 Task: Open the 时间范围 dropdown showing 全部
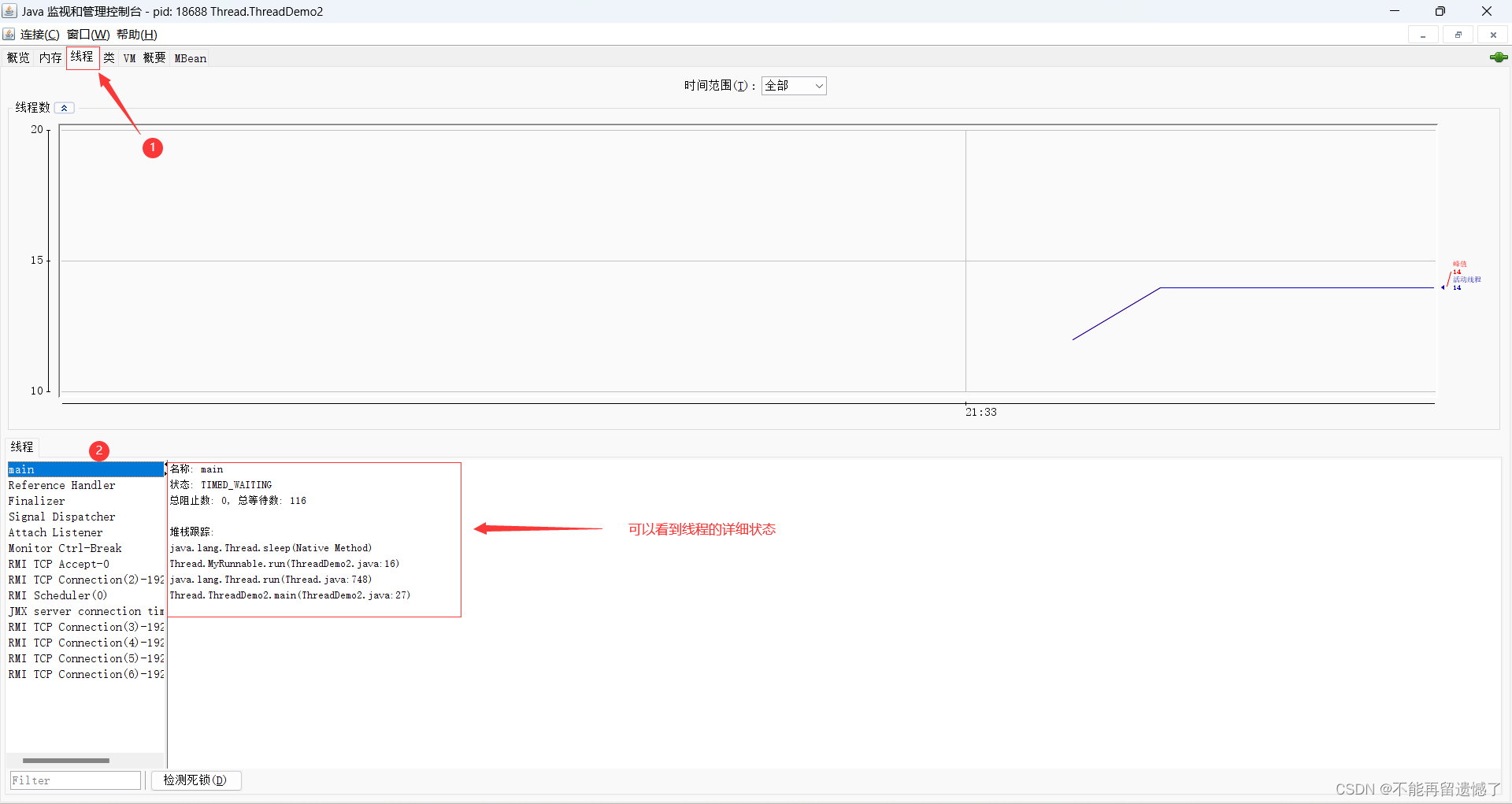pyautogui.click(x=794, y=86)
